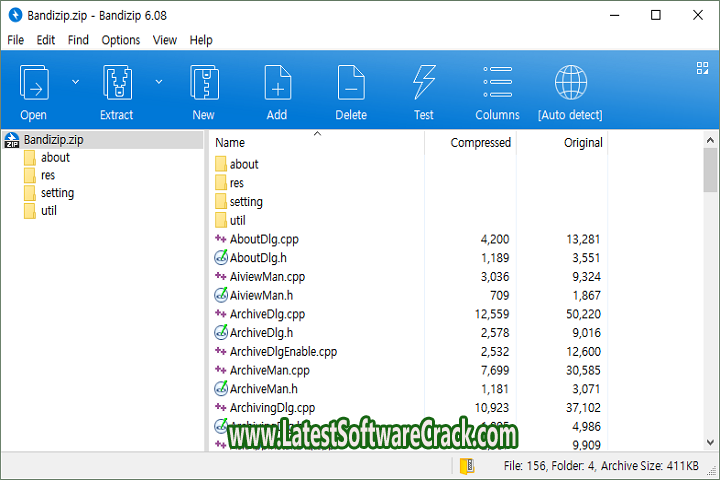The height and width of the screenshot is (480, 720).
Task: Open the Options menu
Action: pos(120,40)
